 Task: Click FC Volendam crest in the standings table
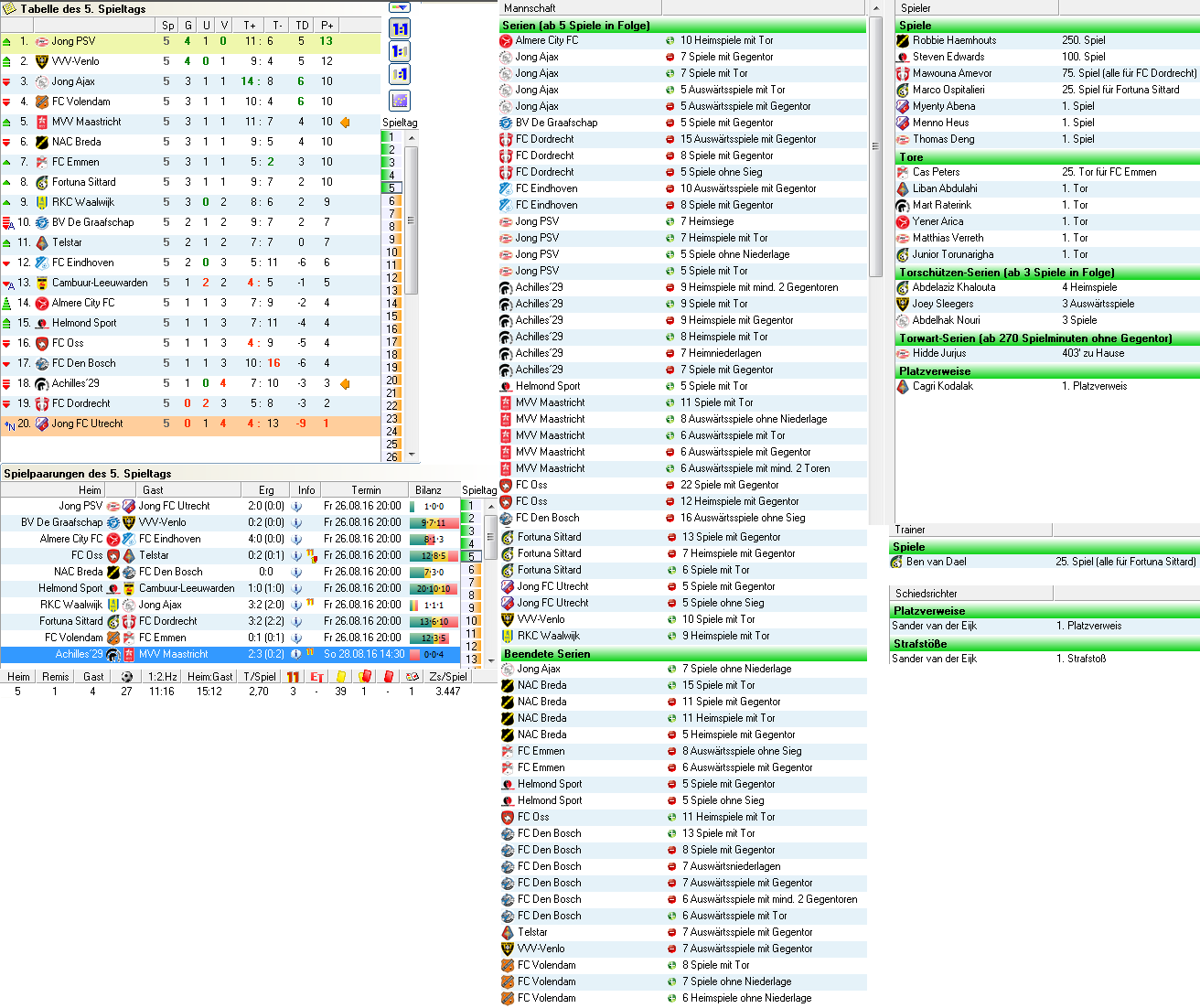[x=41, y=102]
